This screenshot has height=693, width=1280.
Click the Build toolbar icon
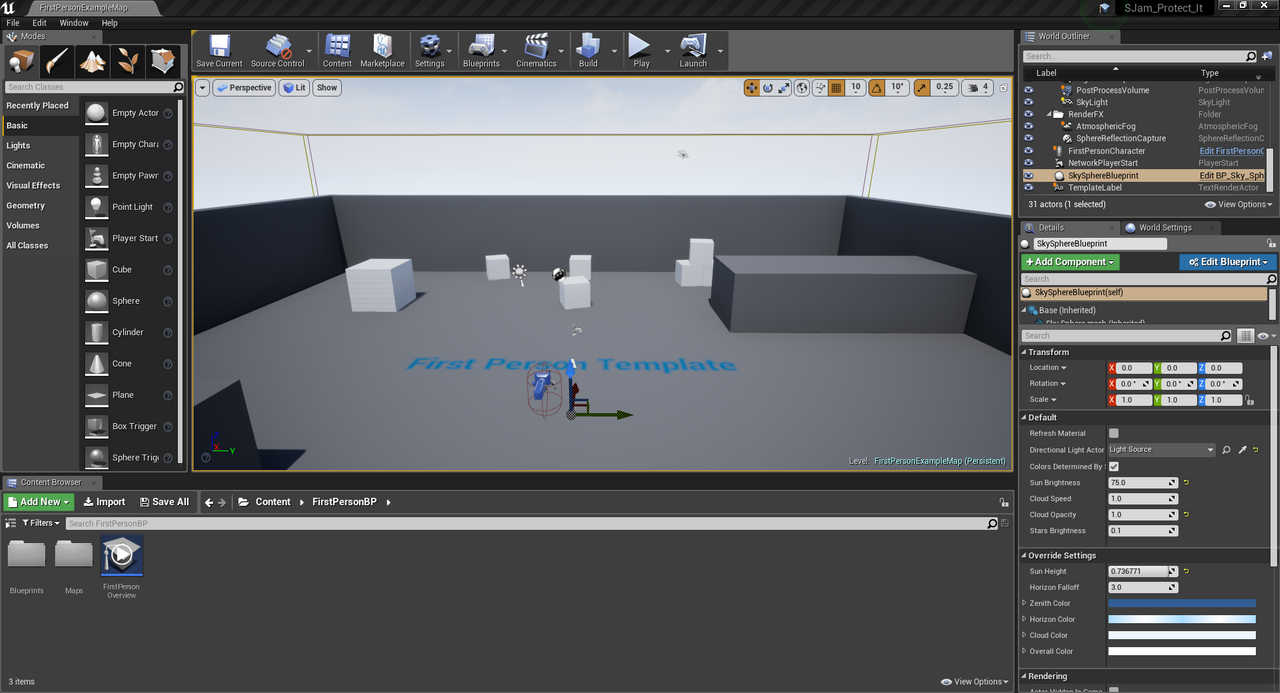coord(588,50)
